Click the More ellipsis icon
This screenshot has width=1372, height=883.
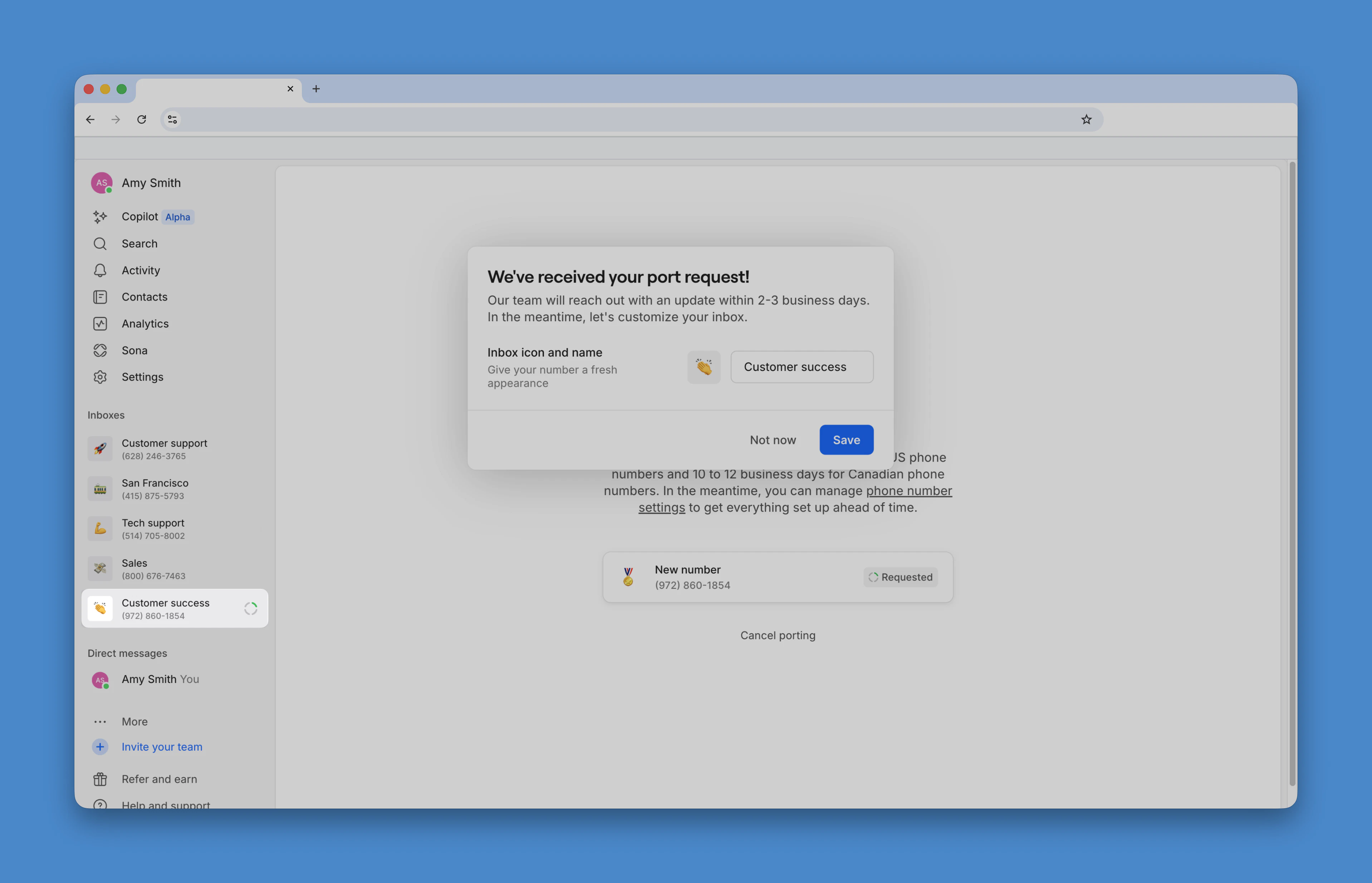pyautogui.click(x=100, y=722)
